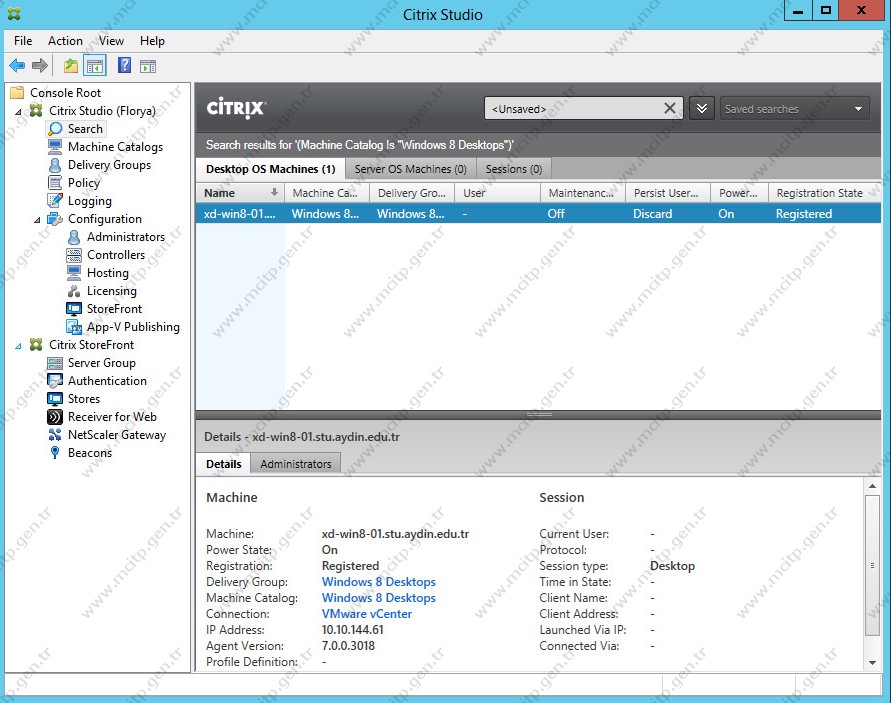Click the details pane scroll up arrow
This screenshot has height=703, width=891.
(872, 486)
